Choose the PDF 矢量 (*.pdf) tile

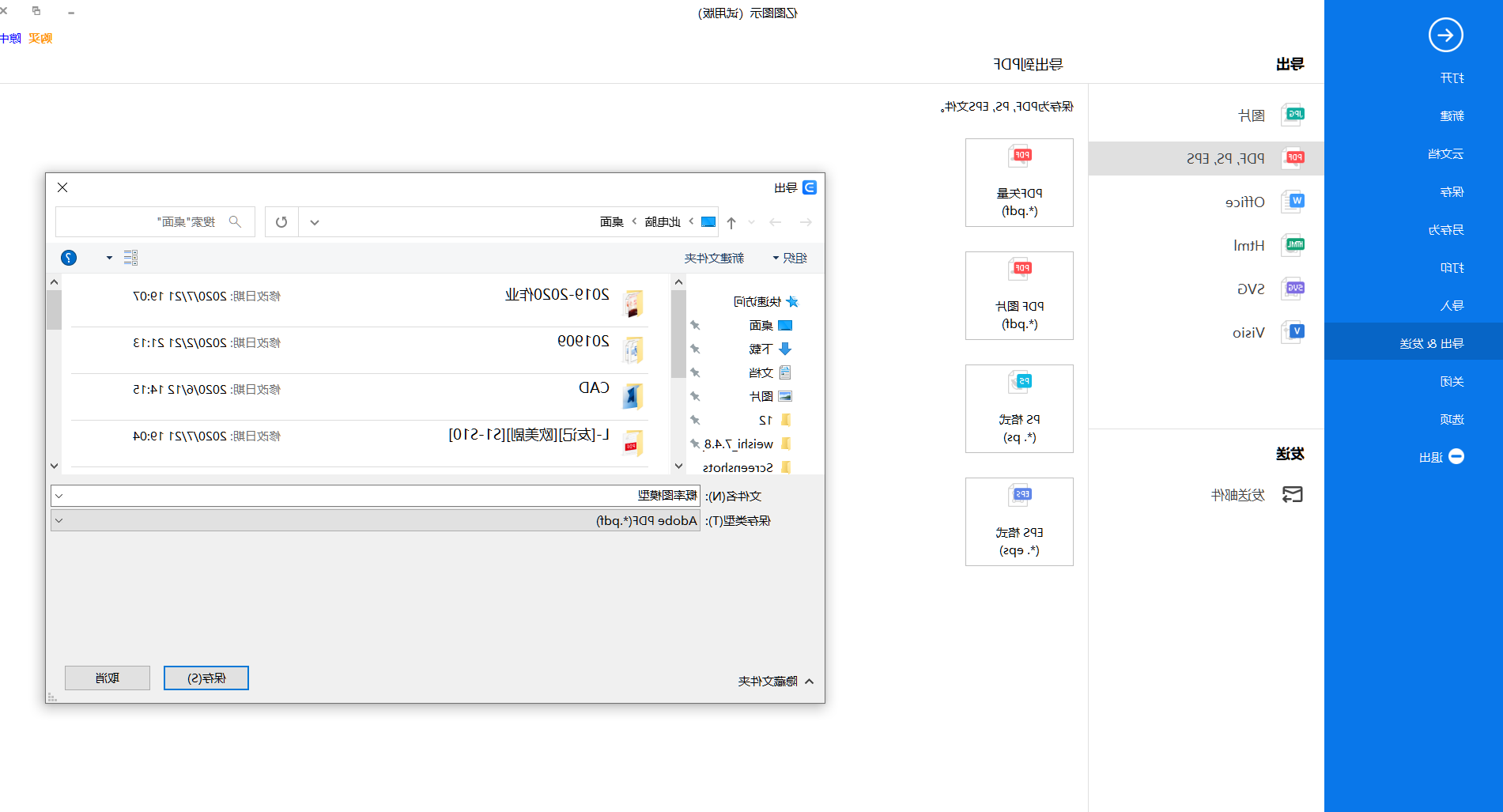[1019, 183]
